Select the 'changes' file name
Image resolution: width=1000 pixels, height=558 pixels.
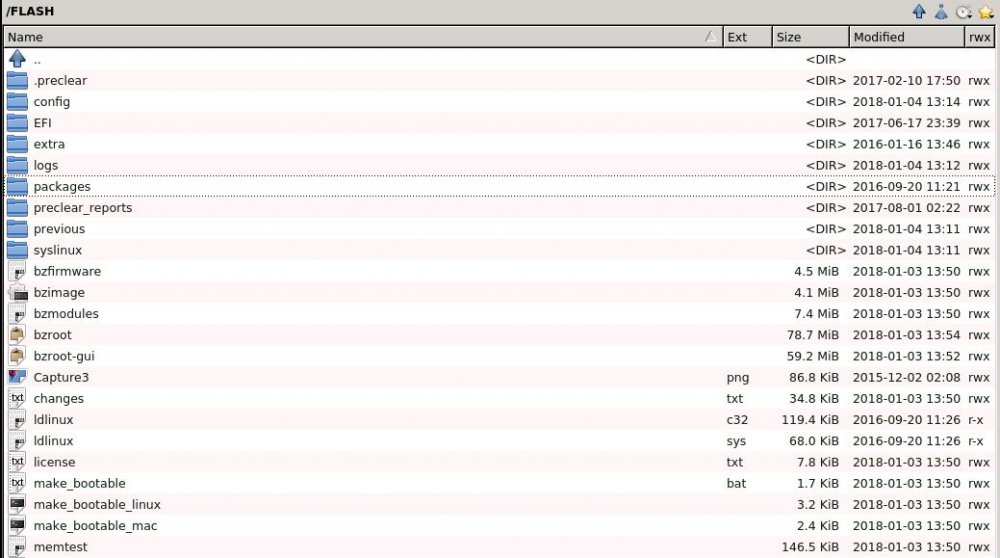tap(58, 399)
